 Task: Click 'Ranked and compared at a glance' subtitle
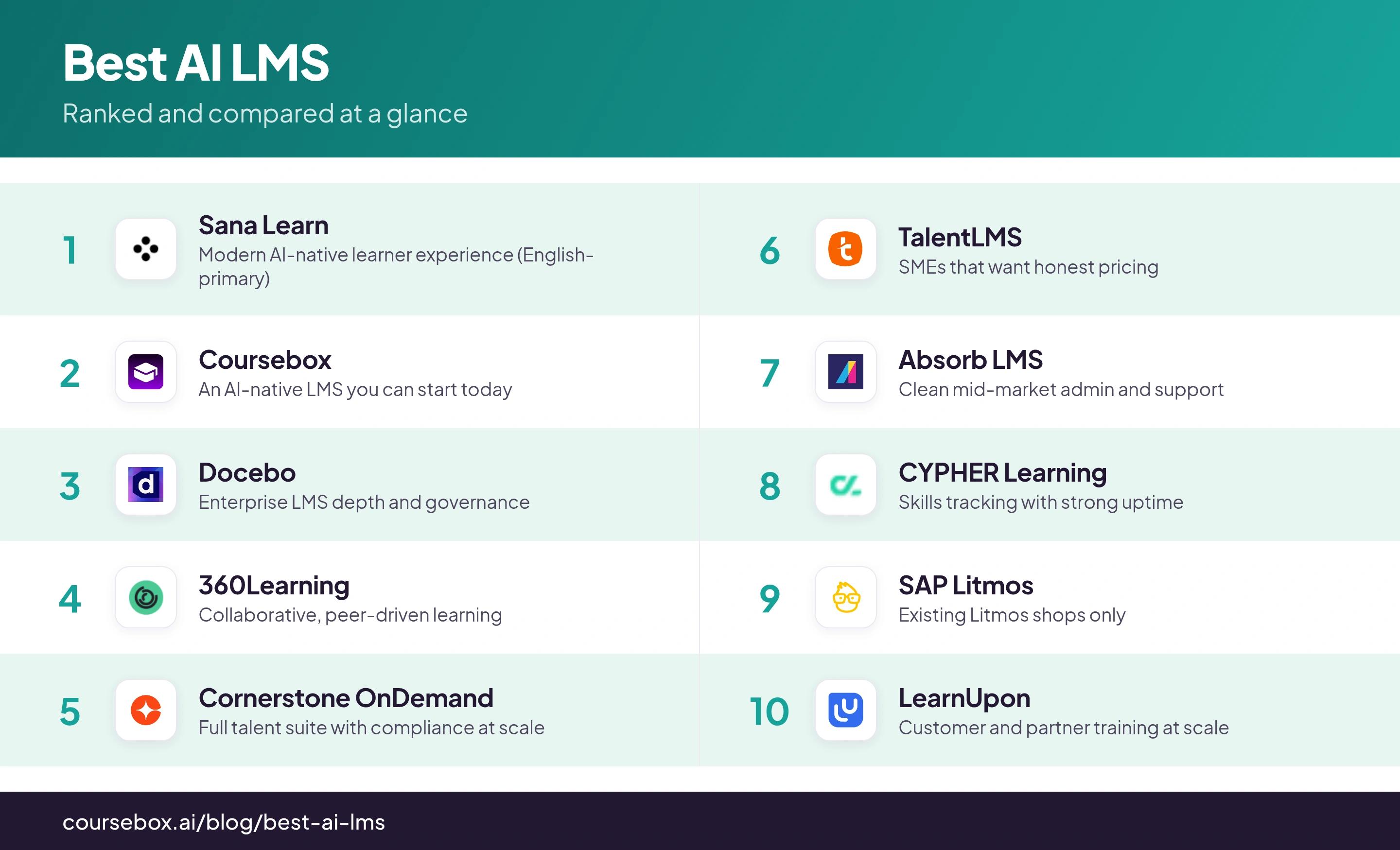[x=265, y=114]
